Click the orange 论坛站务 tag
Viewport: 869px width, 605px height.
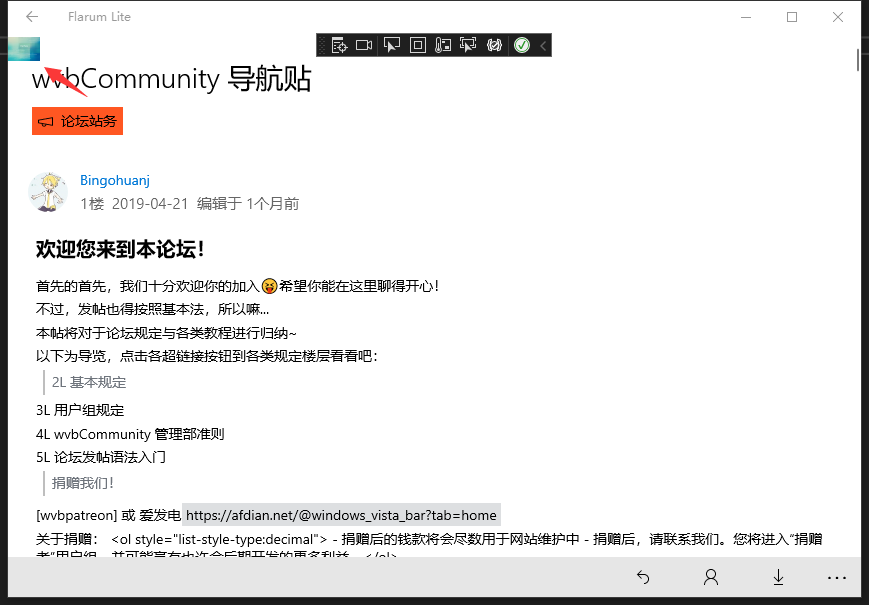click(78, 121)
